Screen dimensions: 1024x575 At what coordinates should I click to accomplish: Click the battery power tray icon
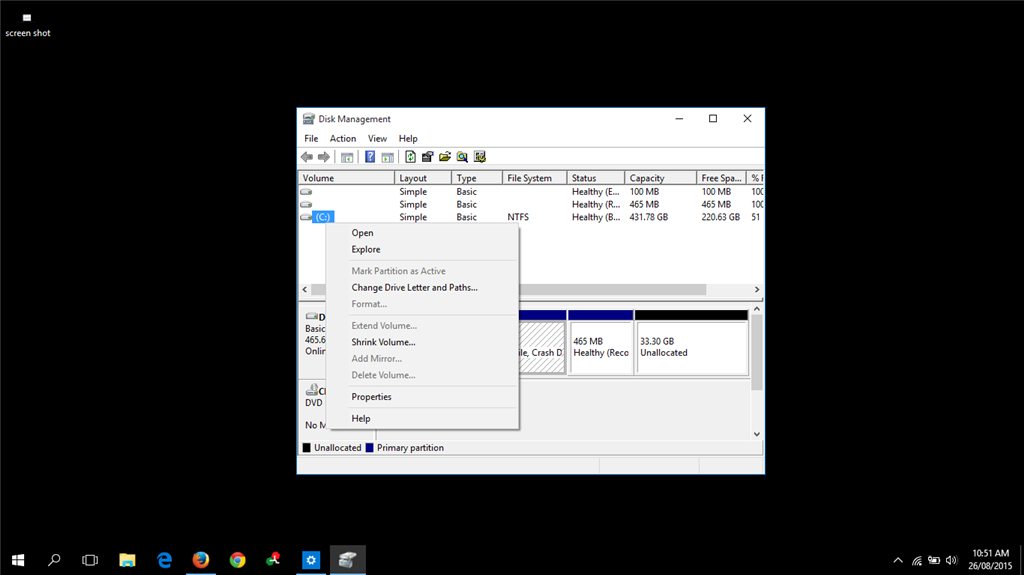coord(935,561)
